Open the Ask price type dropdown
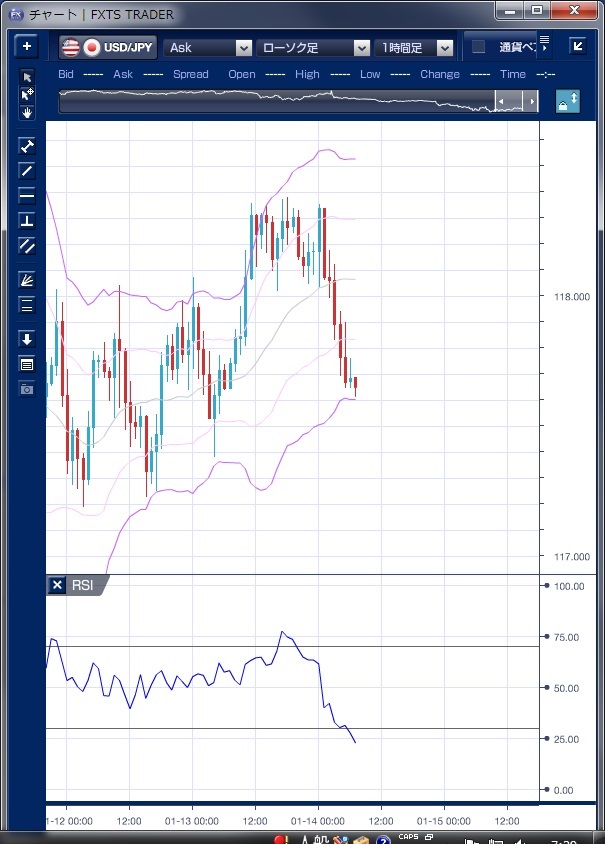 pos(243,48)
